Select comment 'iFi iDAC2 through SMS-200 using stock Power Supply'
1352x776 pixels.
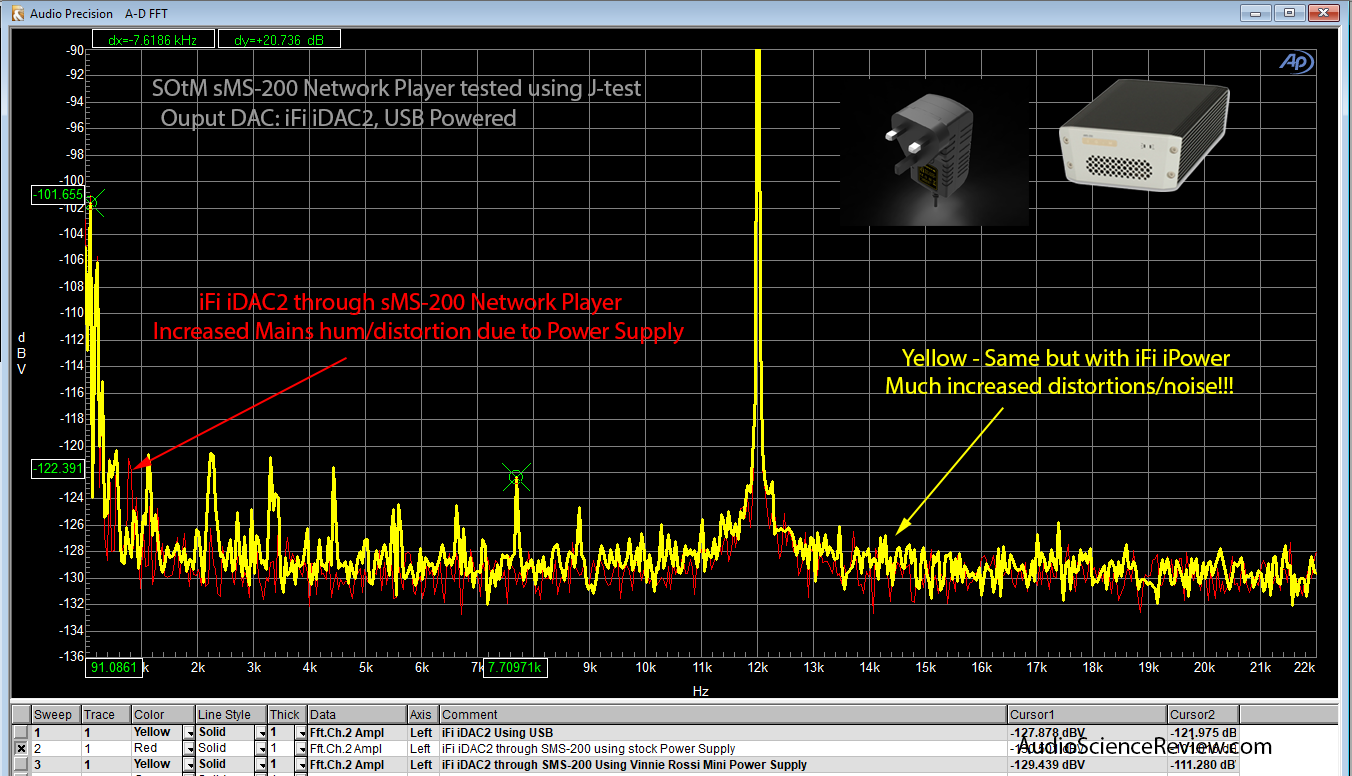(588, 748)
